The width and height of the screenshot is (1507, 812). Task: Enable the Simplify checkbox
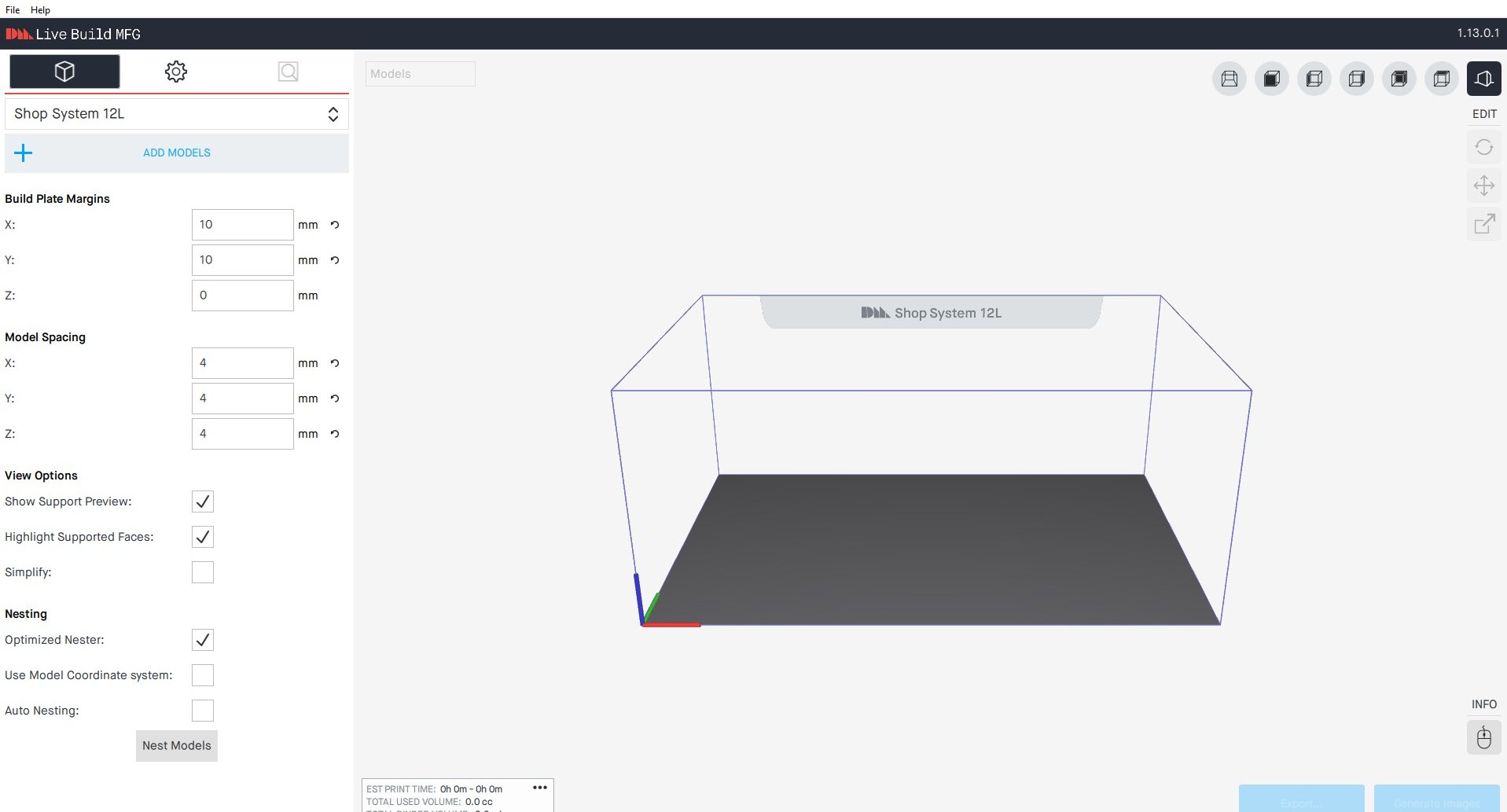(x=203, y=572)
